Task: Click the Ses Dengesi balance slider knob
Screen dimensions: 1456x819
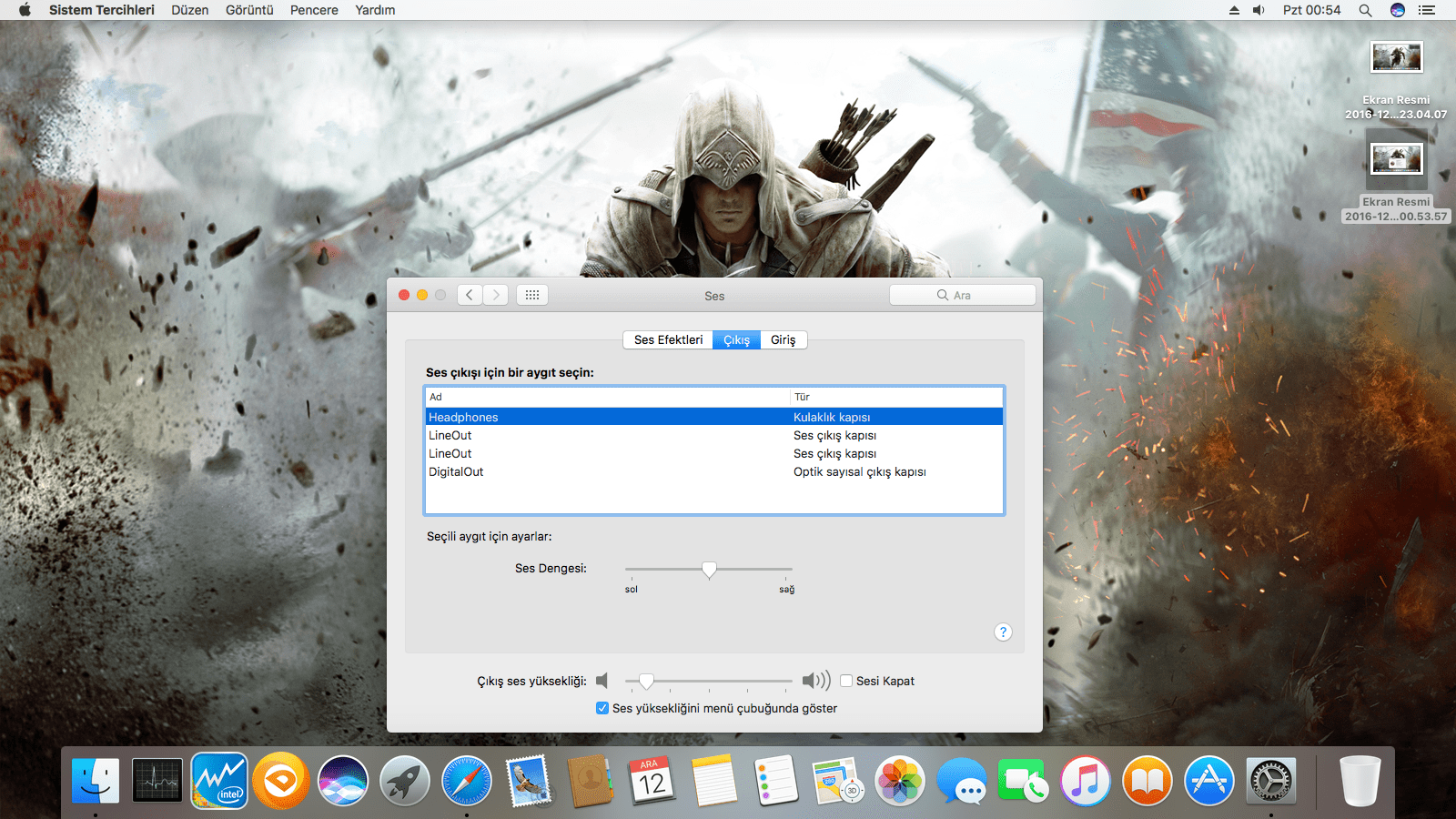Action: [709, 570]
